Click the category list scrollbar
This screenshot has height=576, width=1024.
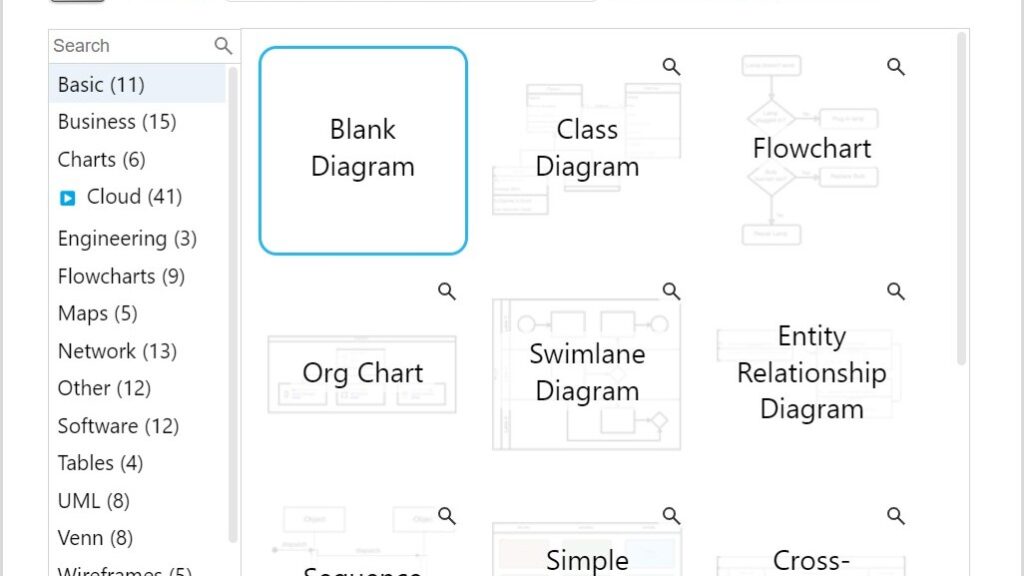coord(233,300)
